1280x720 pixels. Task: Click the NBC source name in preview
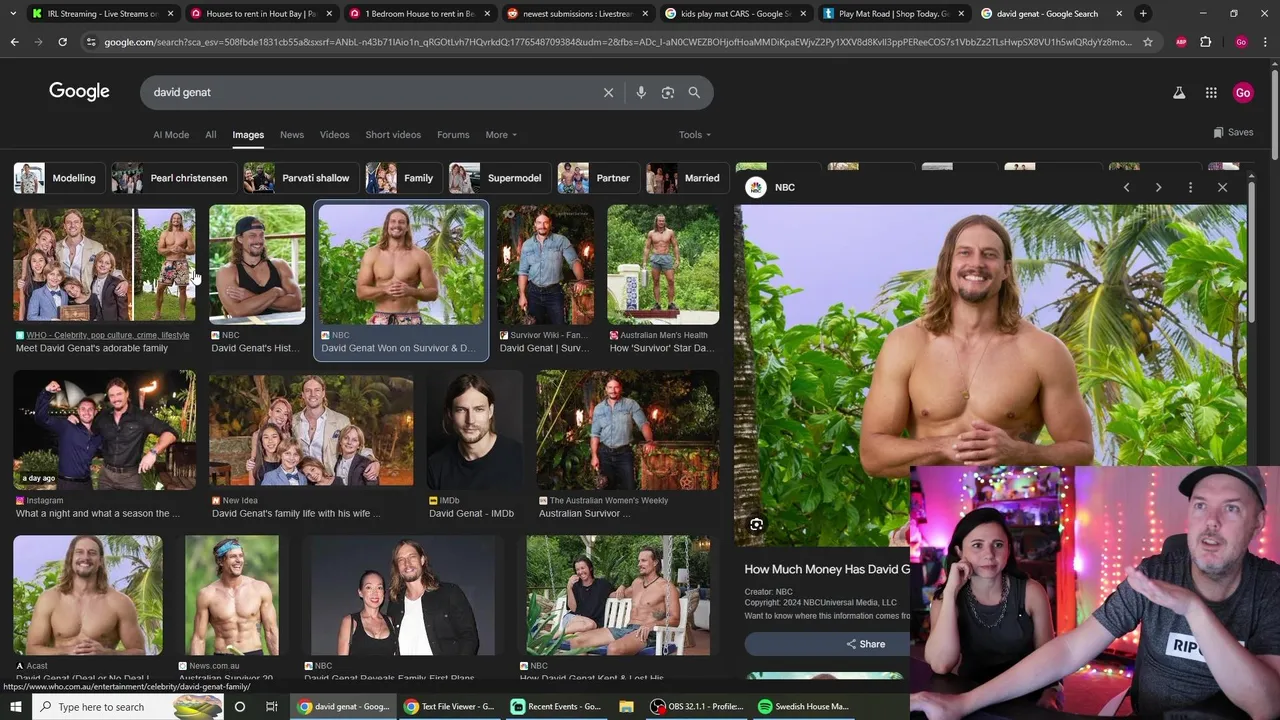pos(785,187)
